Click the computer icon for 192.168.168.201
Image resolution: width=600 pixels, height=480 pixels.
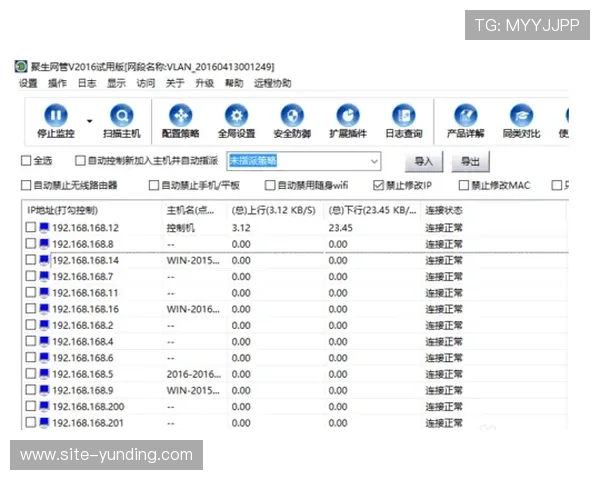coord(44,423)
